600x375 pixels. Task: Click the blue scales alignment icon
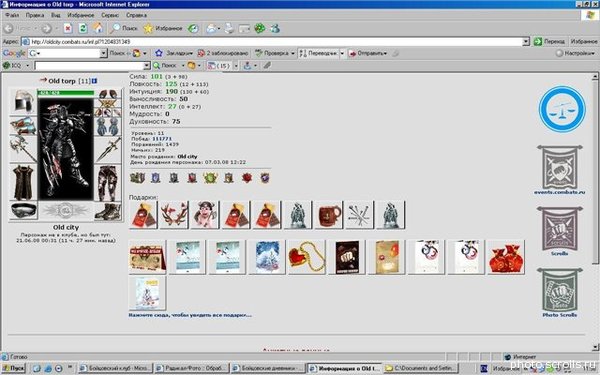pyautogui.click(x=562, y=109)
